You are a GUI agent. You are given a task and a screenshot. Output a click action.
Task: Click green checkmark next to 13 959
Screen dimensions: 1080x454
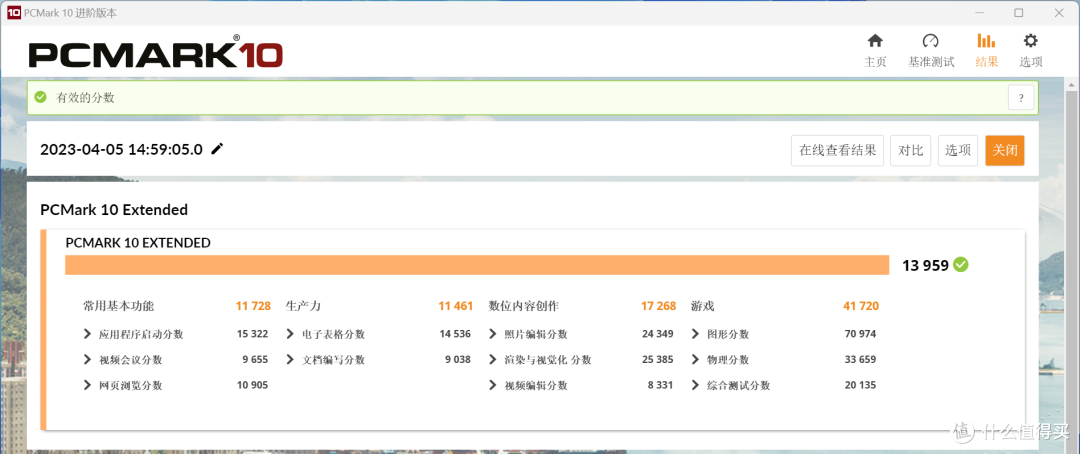pos(961,265)
